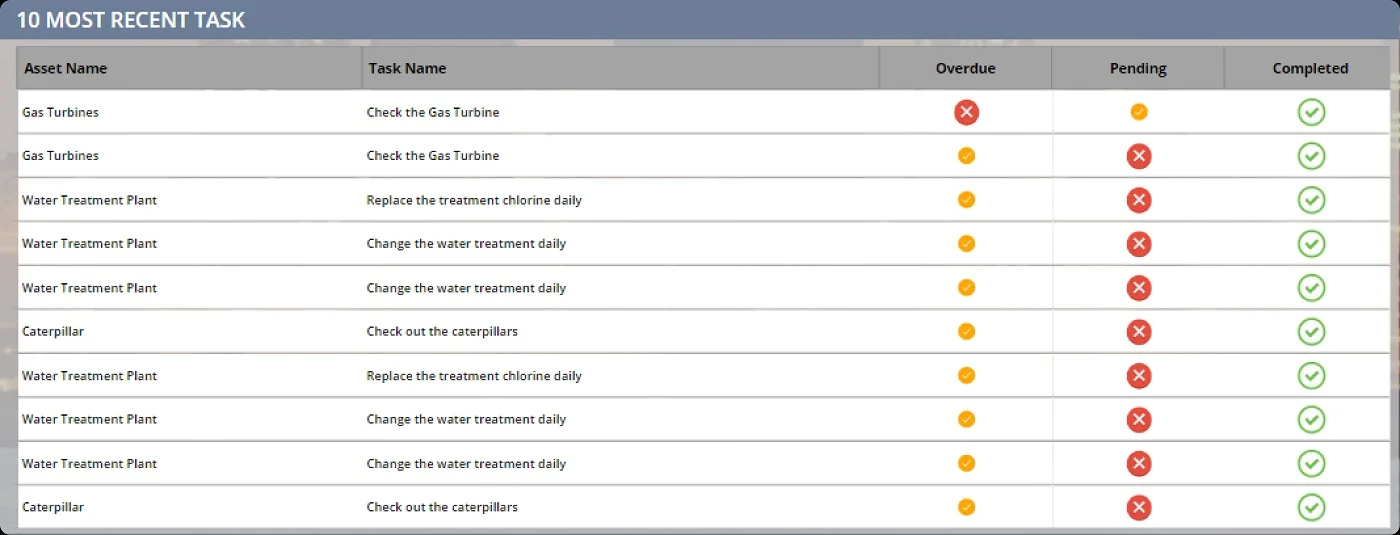The width and height of the screenshot is (1400, 535).
Task: Click the orange pending icon in the top row
Action: 1138,112
